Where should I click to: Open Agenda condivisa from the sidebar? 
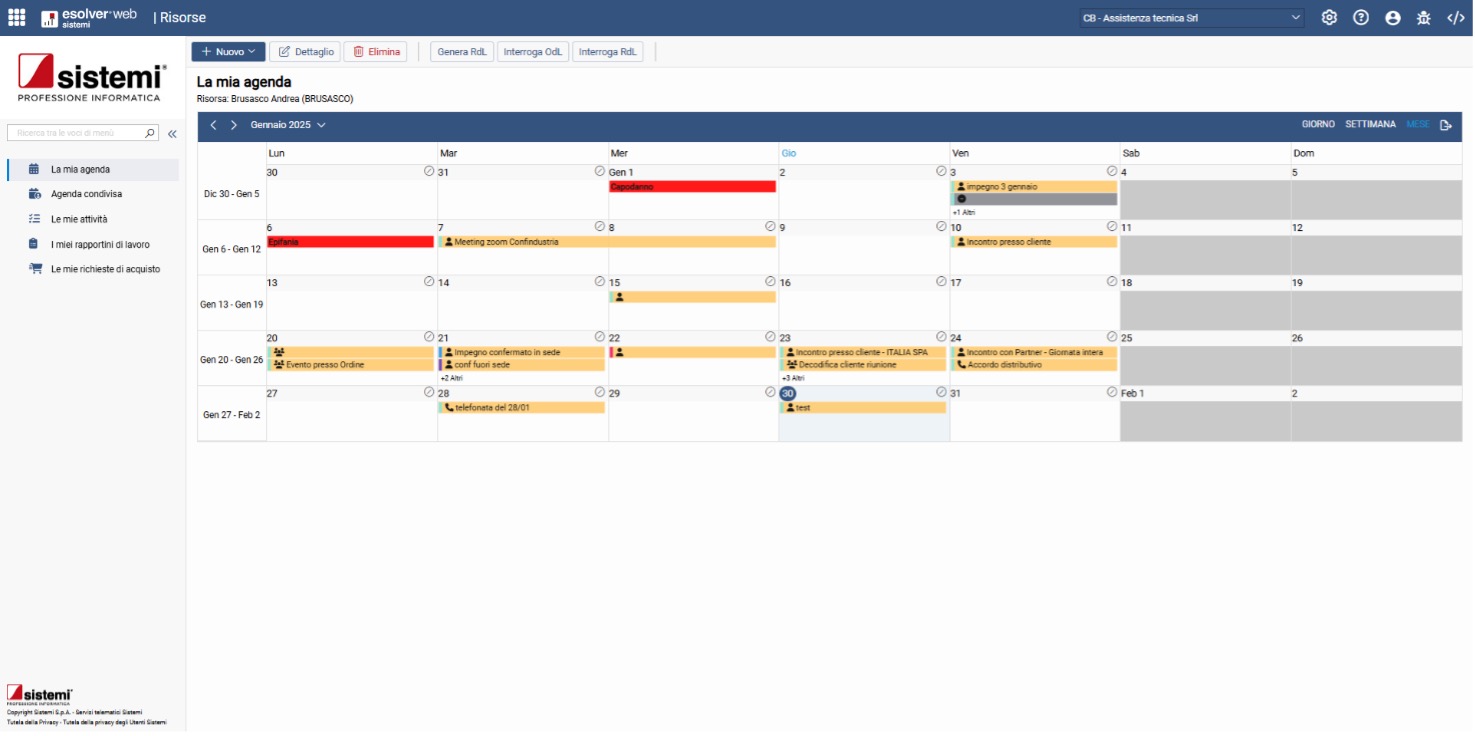click(86, 194)
